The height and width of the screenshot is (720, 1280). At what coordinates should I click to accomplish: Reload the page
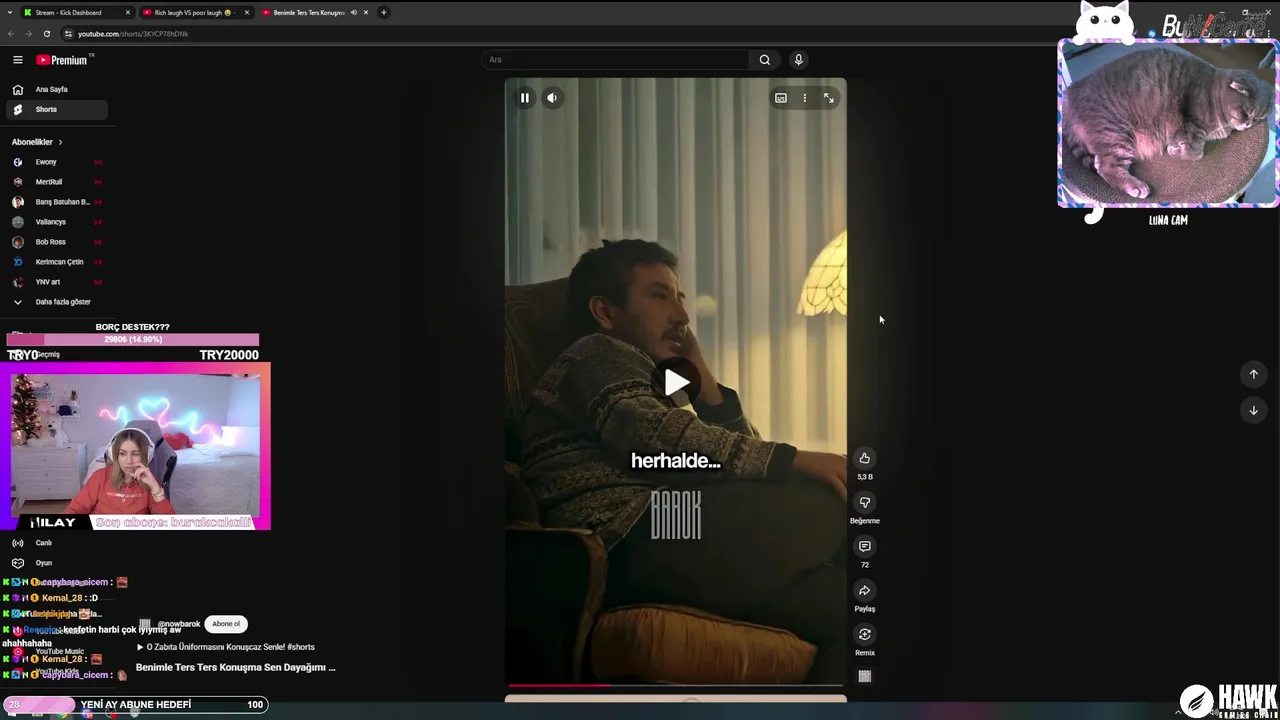pyautogui.click(x=46, y=34)
